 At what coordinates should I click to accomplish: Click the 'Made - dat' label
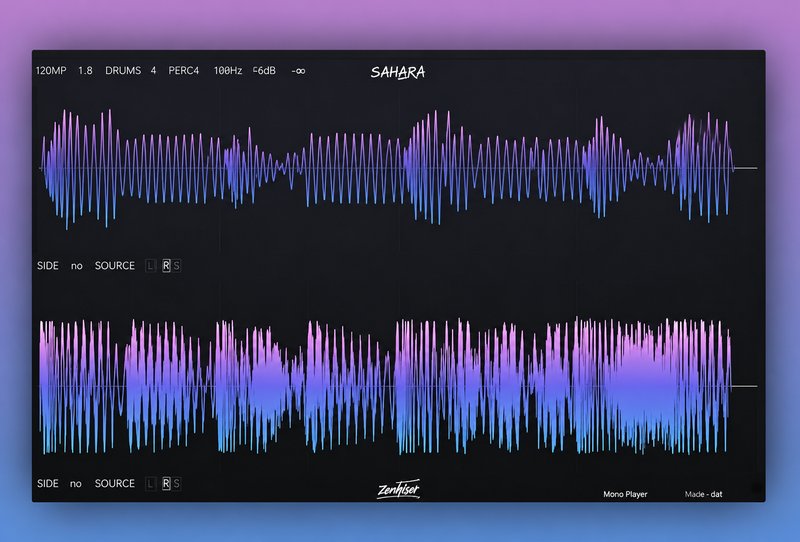point(704,494)
